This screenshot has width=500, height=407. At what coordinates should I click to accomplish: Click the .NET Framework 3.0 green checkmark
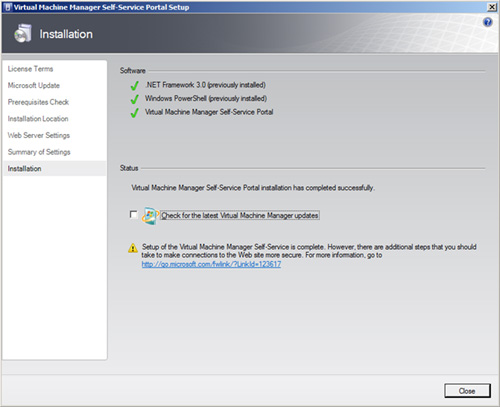coord(134,86)
